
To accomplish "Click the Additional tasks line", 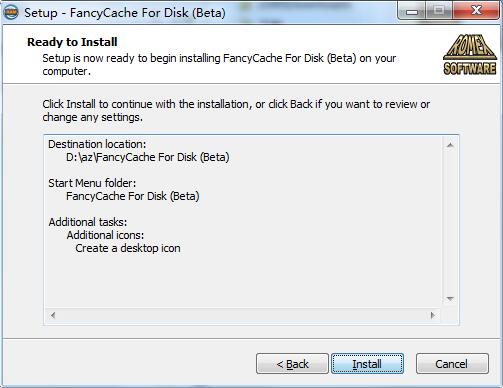I will point(88,222).
